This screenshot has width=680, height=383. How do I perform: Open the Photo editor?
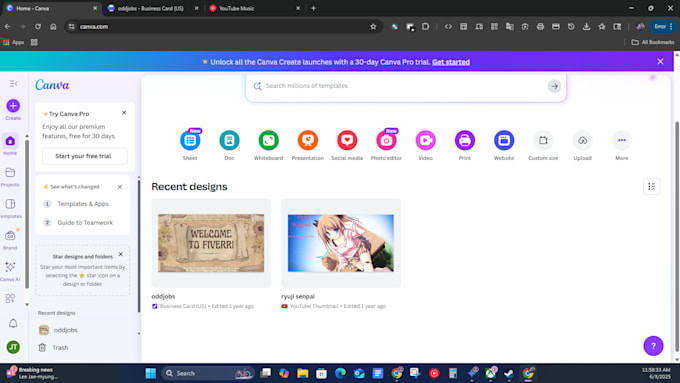point(386,141)
